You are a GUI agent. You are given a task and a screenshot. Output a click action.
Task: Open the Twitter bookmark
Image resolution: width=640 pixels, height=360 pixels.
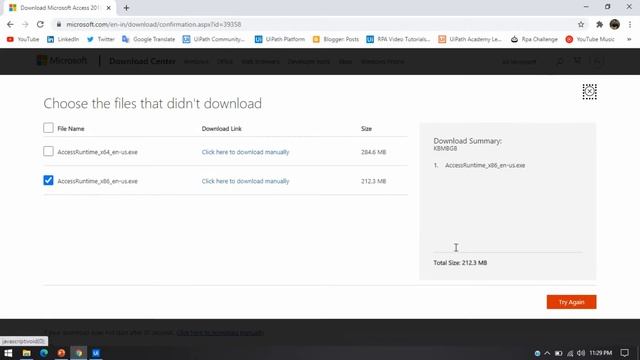[x=100, y=39]
